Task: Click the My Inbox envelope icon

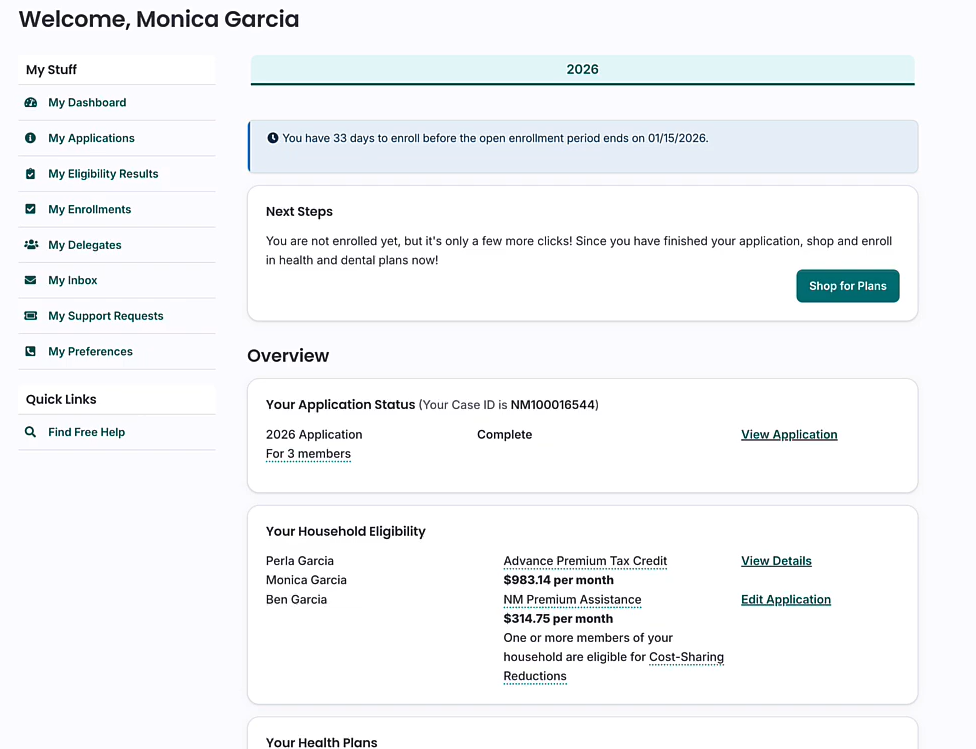Action: pos(30,281)
